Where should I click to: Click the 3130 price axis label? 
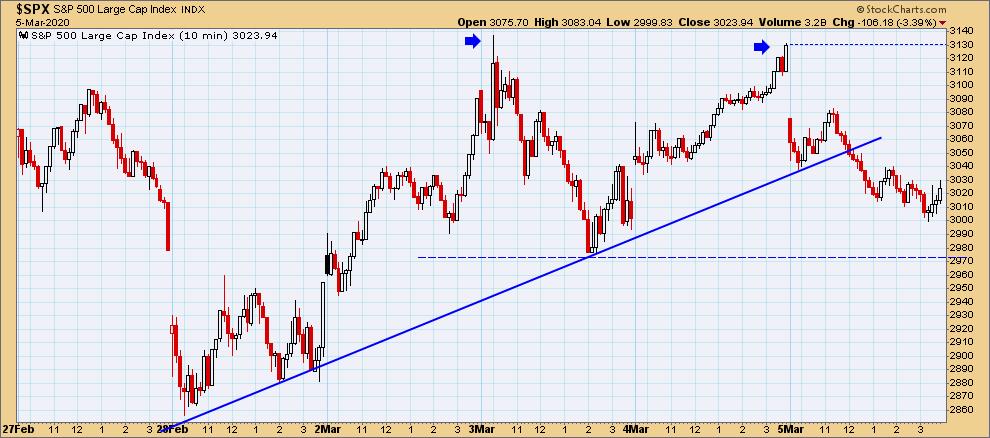[x=960, y=45]
